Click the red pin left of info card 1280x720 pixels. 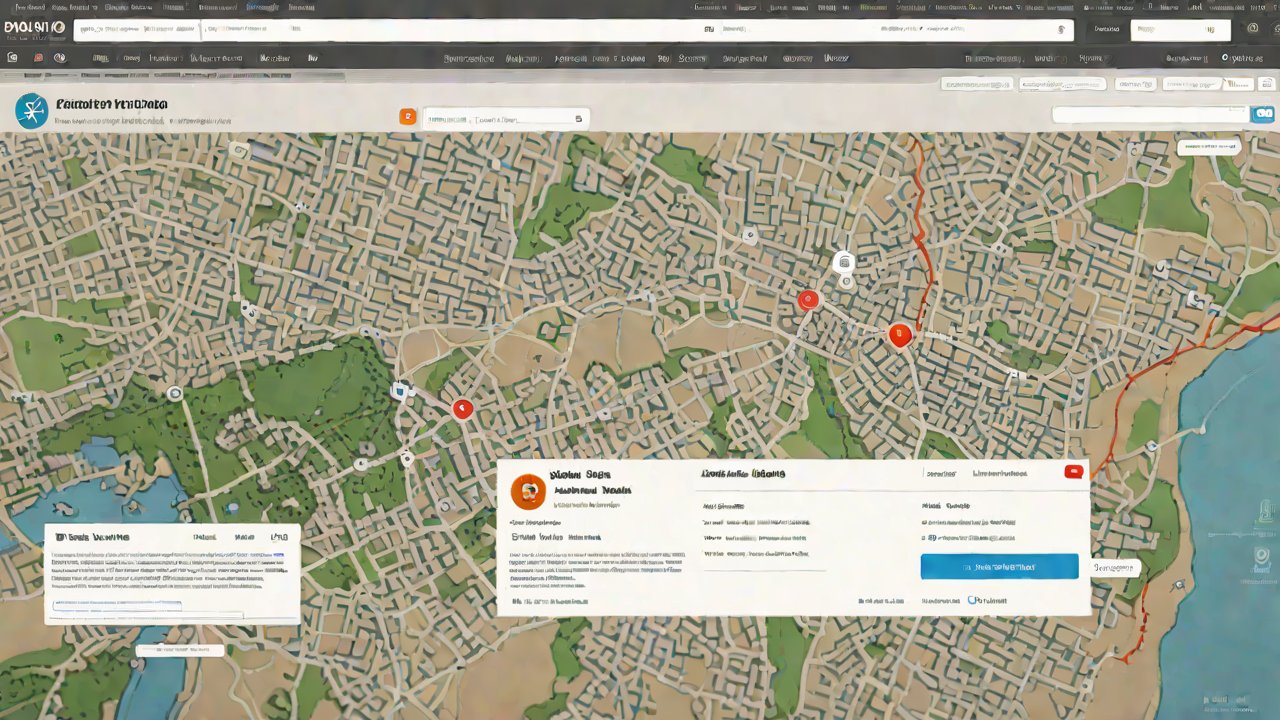pos(461,408)
